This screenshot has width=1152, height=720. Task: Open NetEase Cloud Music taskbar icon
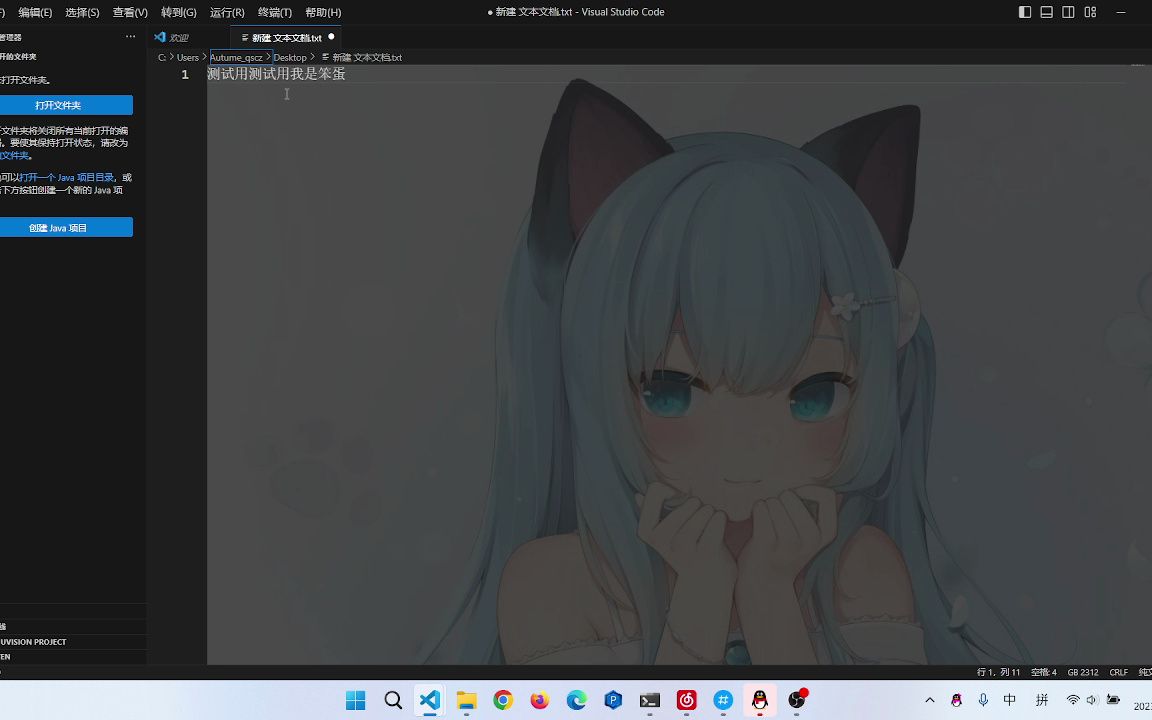[x=686, y=700]
